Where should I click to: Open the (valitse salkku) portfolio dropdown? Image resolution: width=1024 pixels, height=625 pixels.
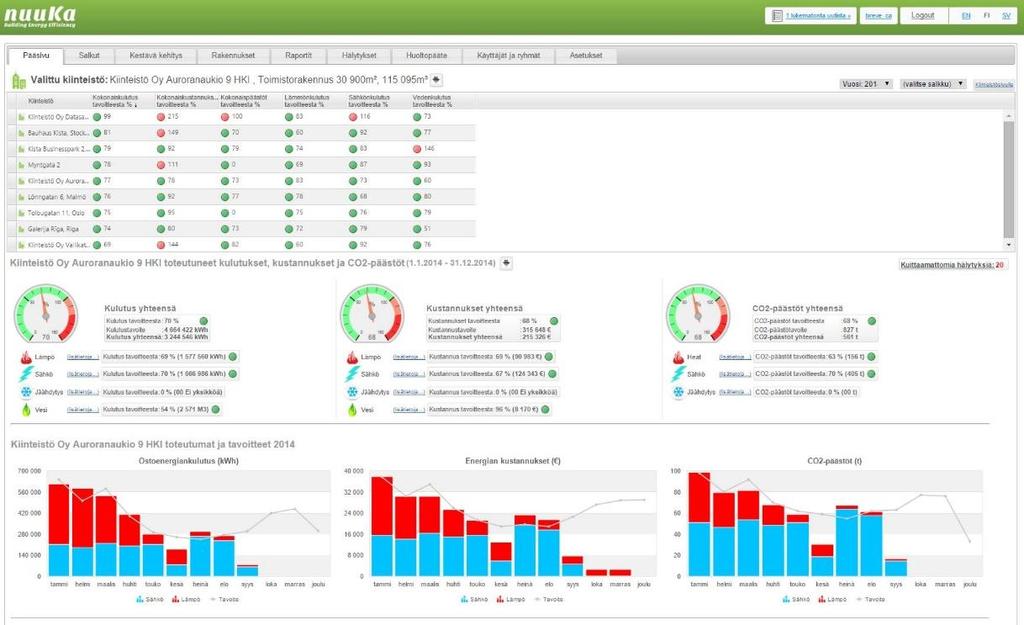pos(933,84)
